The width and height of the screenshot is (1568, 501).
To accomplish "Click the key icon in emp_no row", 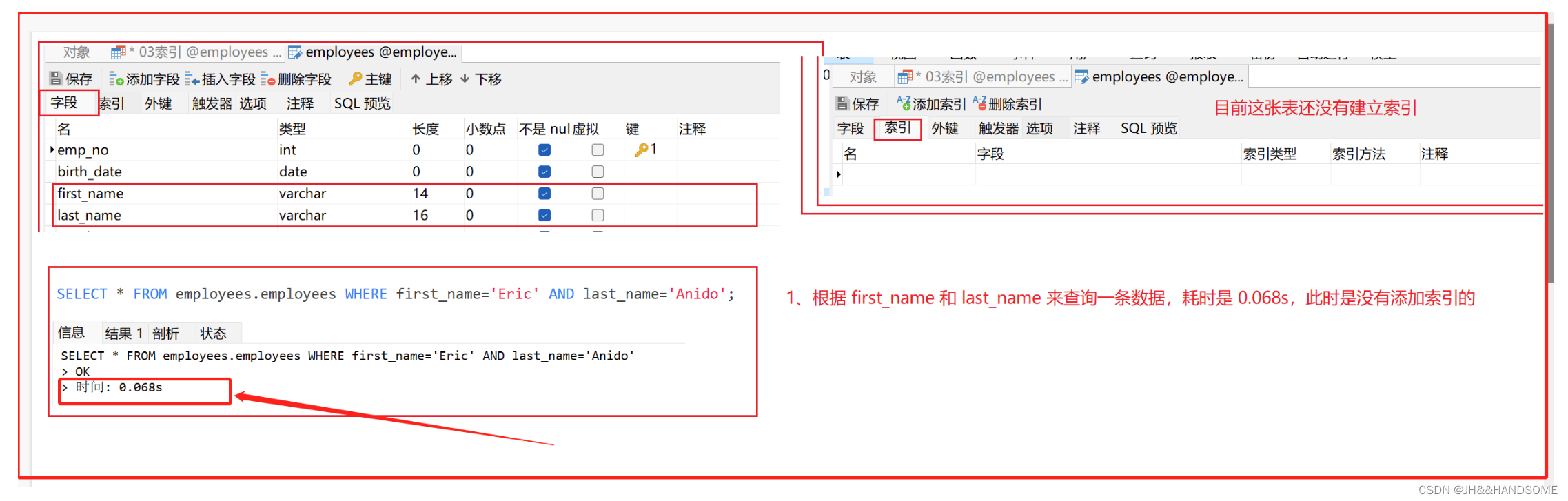I will point(641,150).
